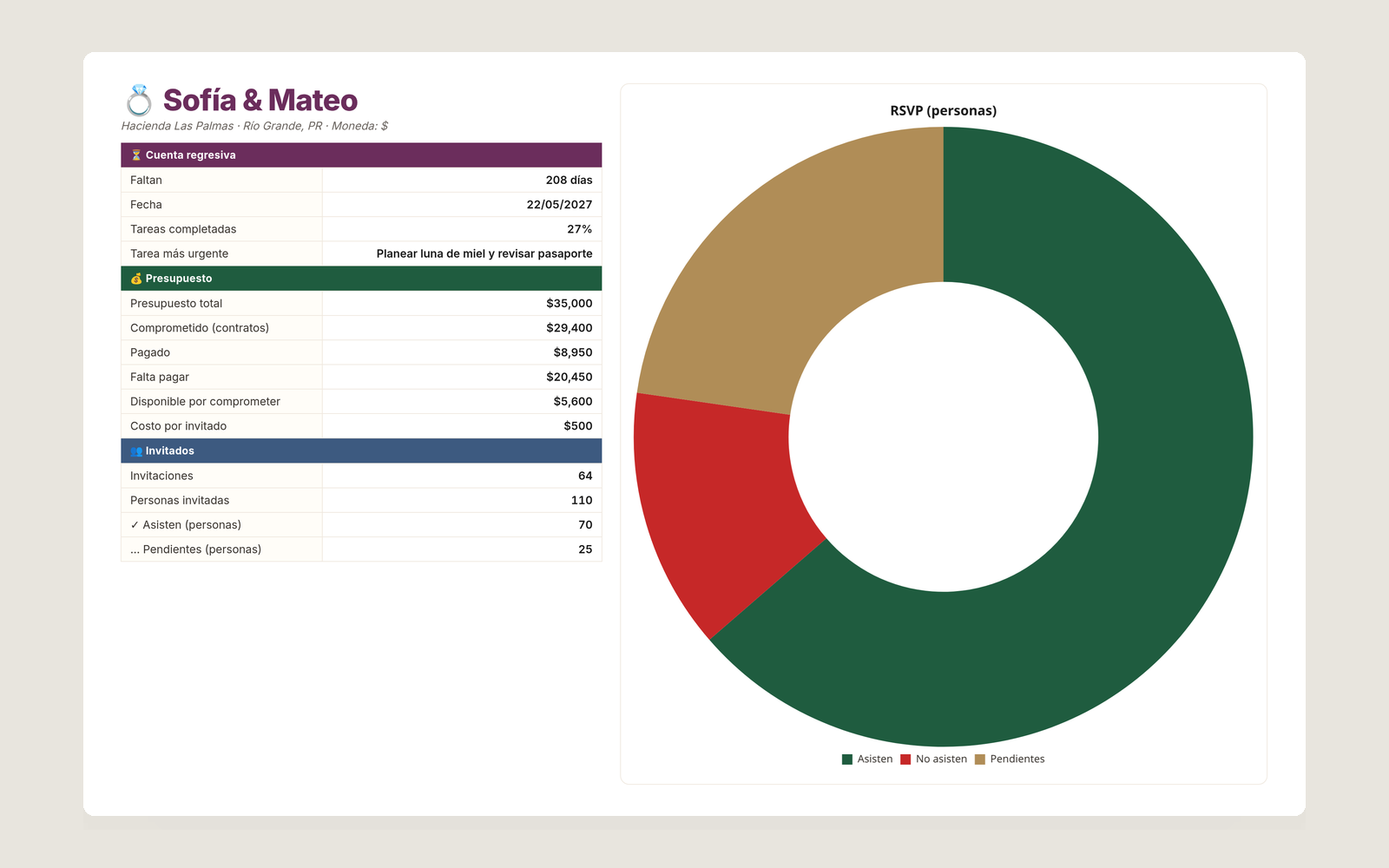Click the money bag icon in Presupuesto header
The height and width of the screenshot is (868, 1389).
point(136,279)
